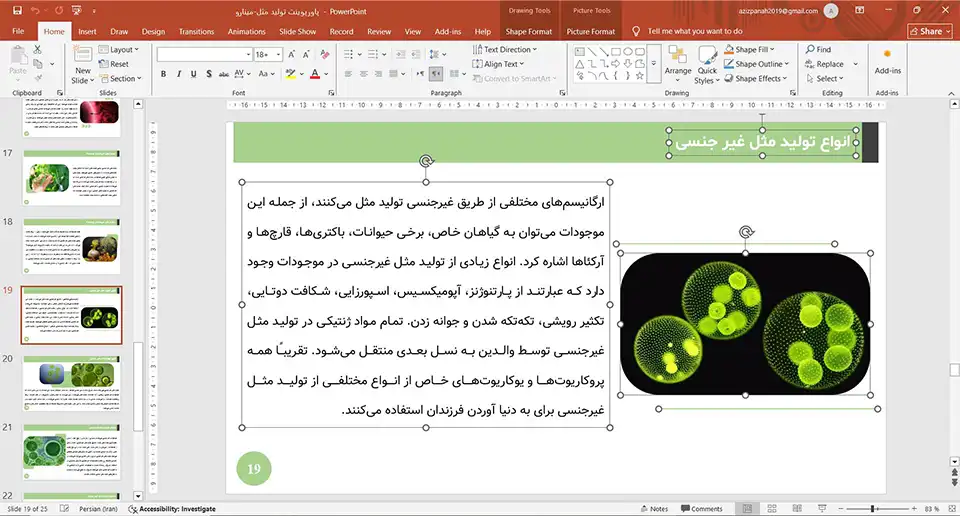This screenshot has width=960, height=516.
Task: Select the text box shape in the gallery
Action: (579, 52)
